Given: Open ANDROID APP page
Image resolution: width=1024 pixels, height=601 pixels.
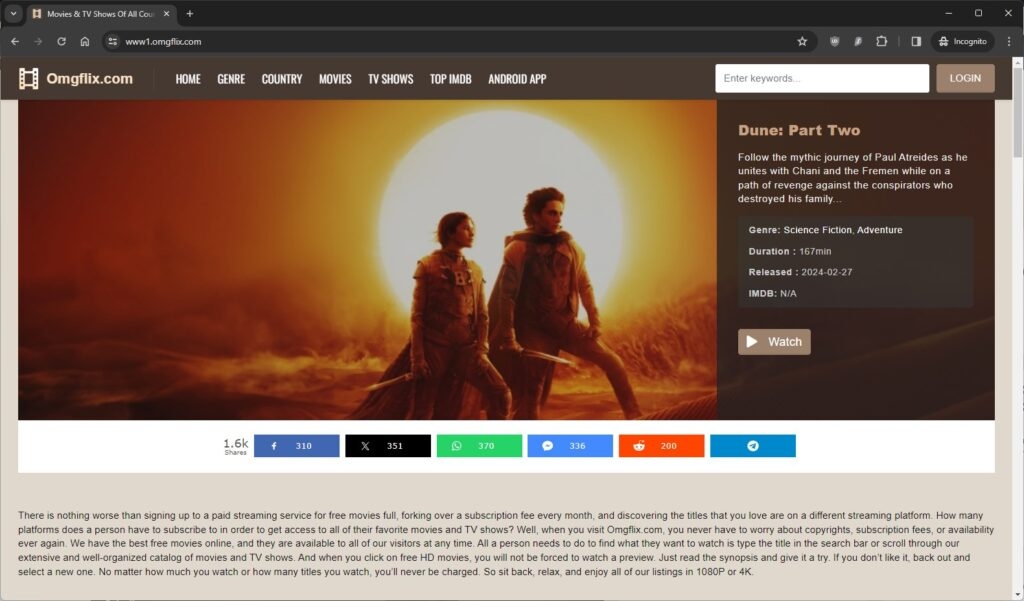Looking at the screenshot, I should 517,79.
